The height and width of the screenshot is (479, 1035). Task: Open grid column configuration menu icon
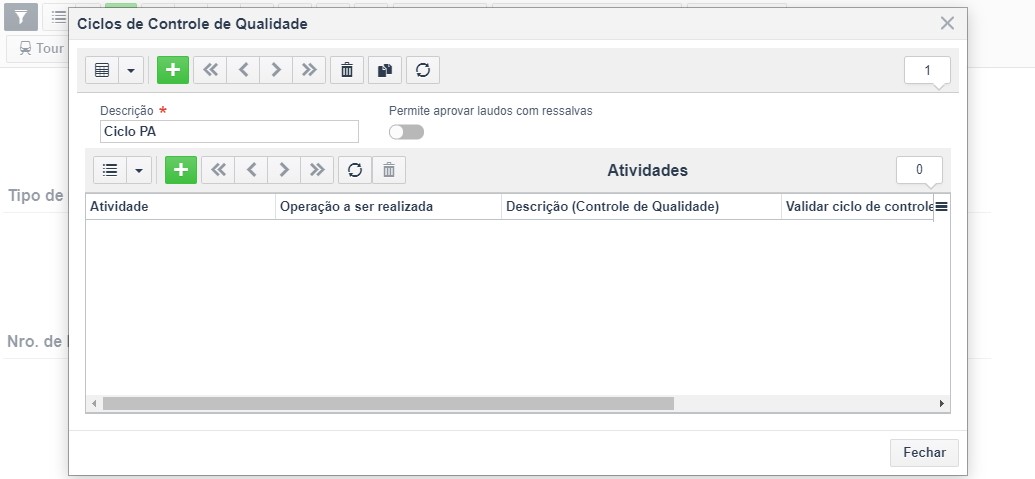pyautogui.click(x=942, y=207)
